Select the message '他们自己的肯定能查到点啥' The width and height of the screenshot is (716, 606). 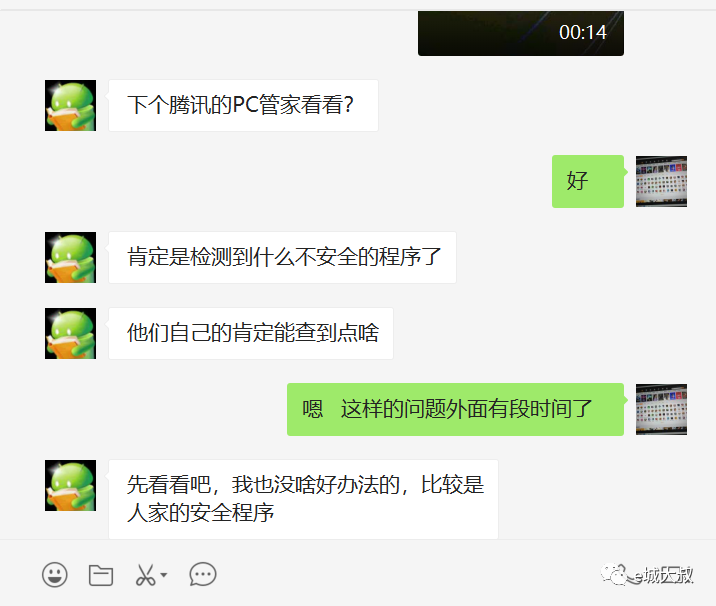tap(251, 333)
